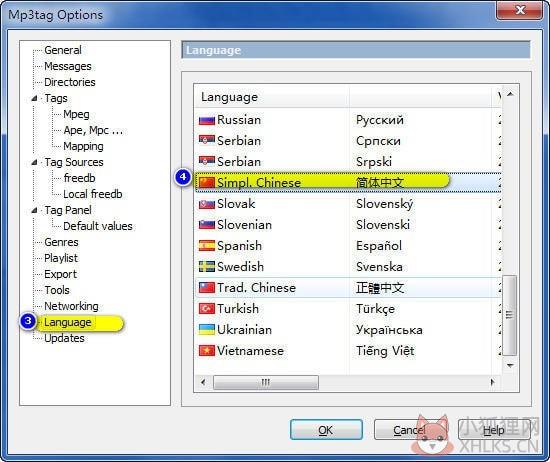Choose the Trad. Chinese language name
Screen dimensions: 550x462
point(256,288)
